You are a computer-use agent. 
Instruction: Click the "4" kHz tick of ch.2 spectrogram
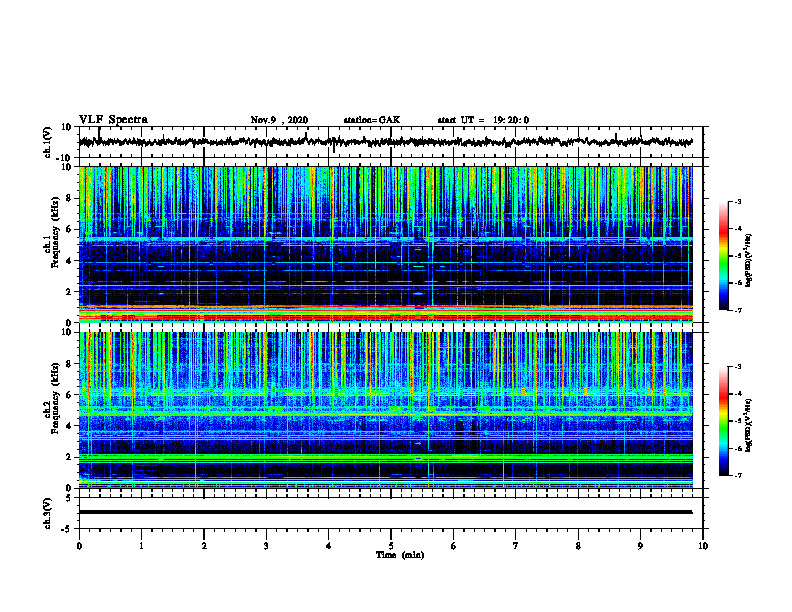(69, 426)
